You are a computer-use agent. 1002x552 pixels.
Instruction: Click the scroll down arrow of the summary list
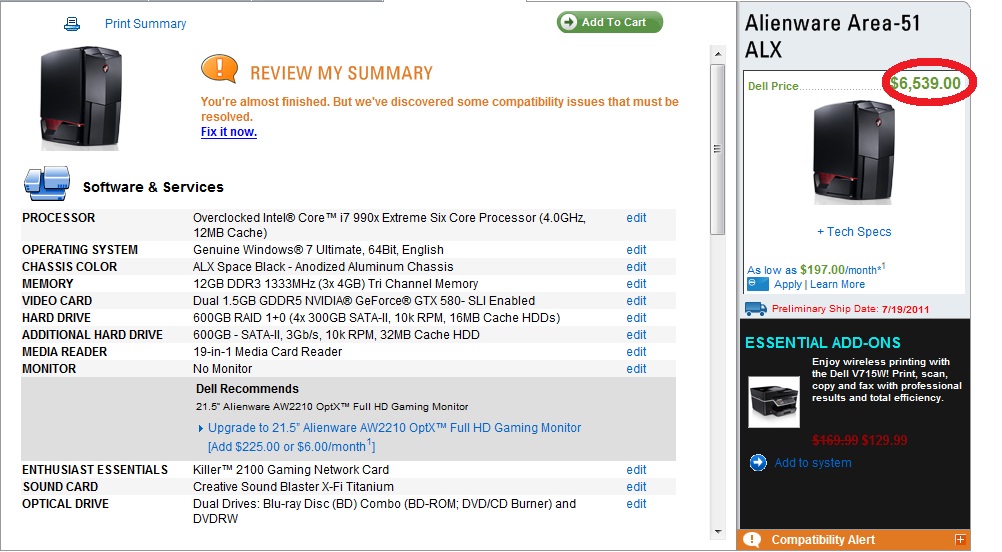(718, 532)
